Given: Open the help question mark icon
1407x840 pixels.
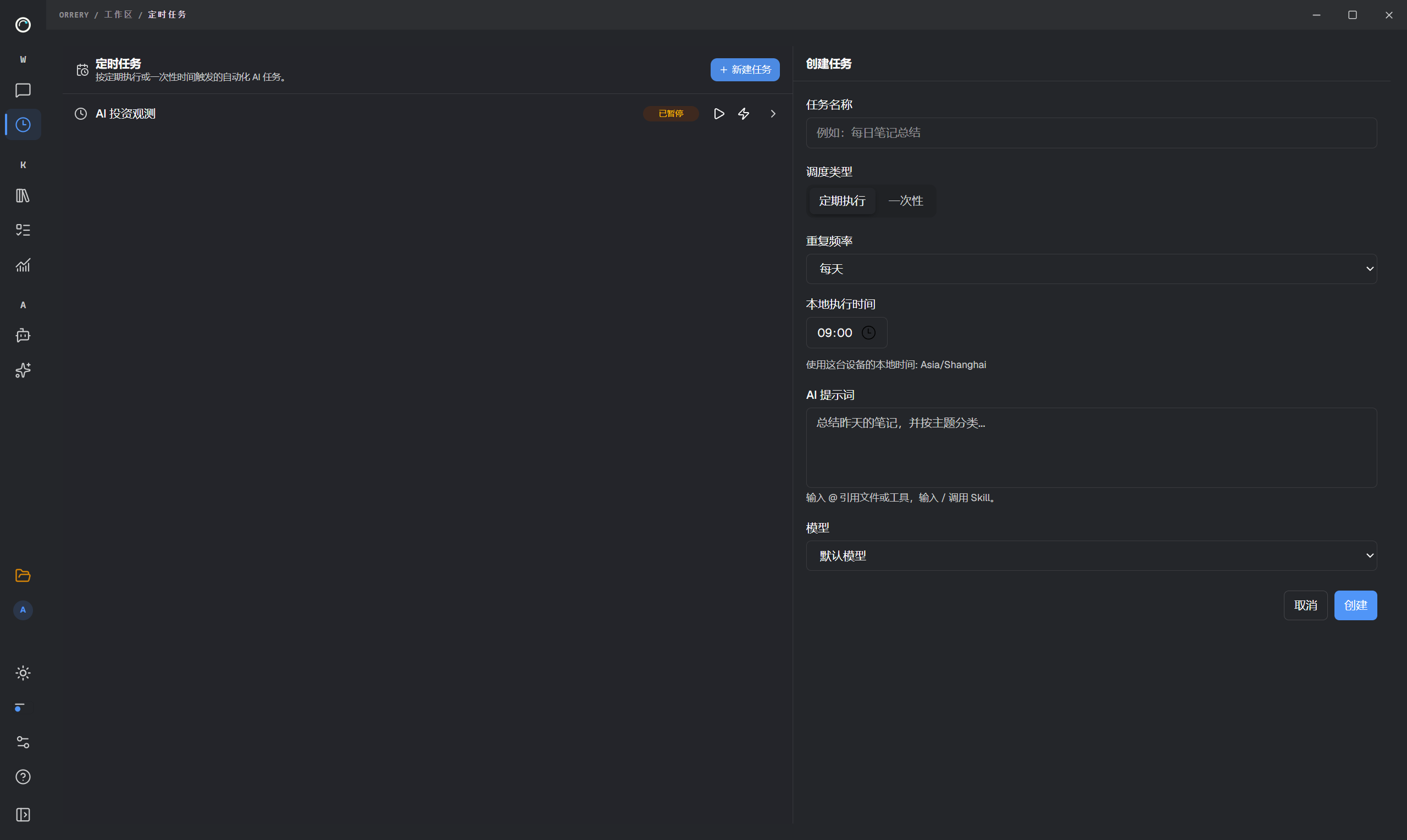Looking at the screenshot, I should click(23, 777).
